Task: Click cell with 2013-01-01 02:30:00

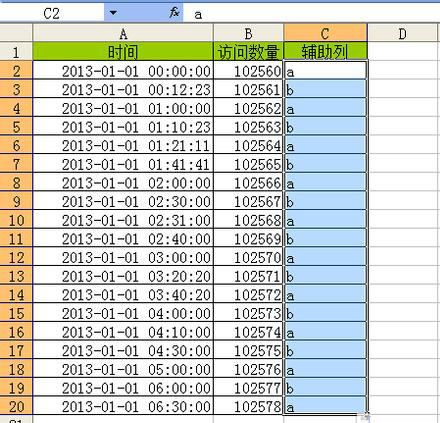Action: (x=123, y=201)
